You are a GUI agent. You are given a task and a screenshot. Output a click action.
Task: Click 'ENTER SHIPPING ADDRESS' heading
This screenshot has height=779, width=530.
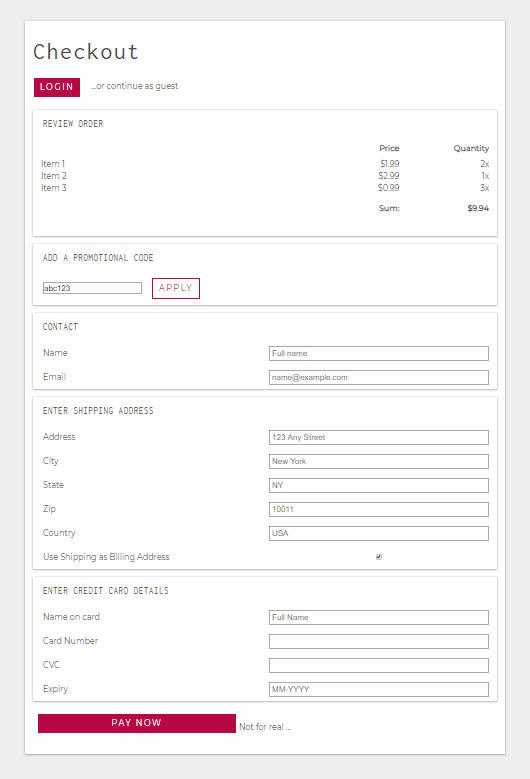point(98,411)
